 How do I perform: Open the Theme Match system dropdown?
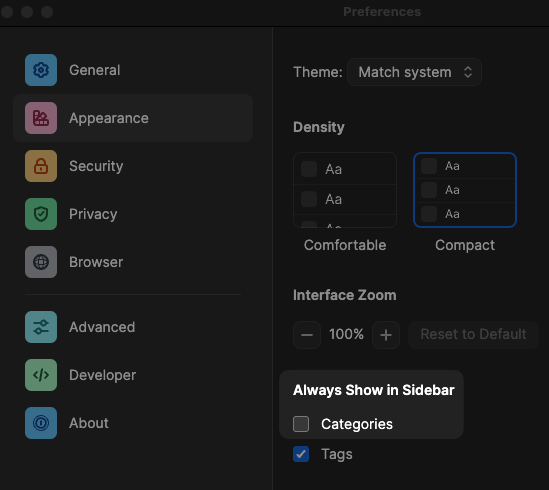coord(414,72)
